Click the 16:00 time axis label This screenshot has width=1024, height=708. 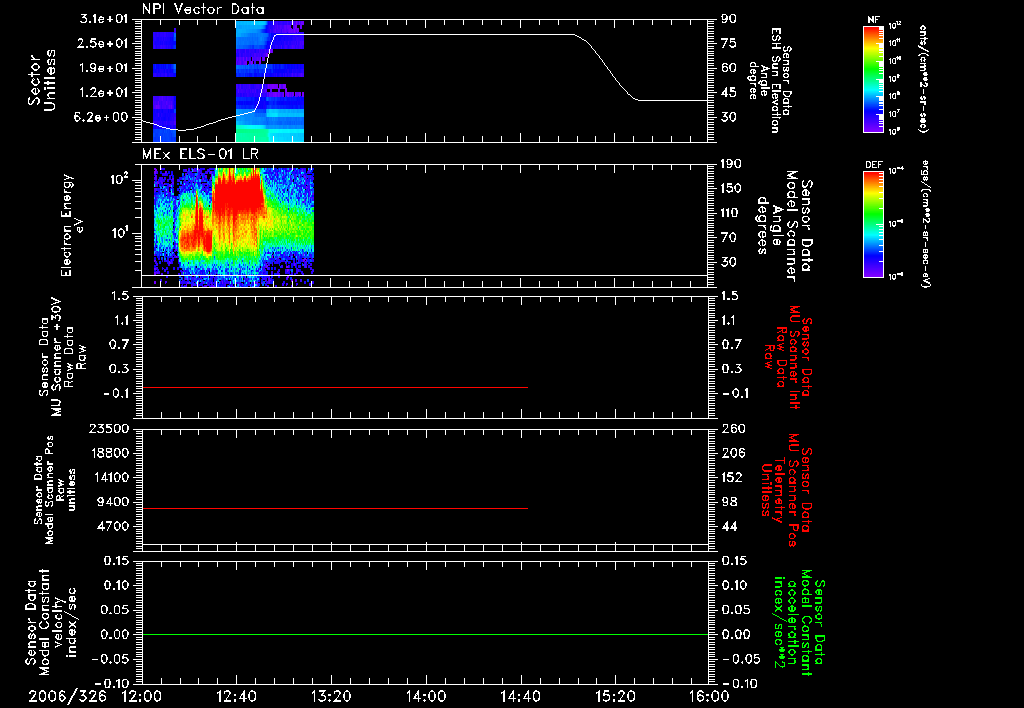(x=709, y=696)
